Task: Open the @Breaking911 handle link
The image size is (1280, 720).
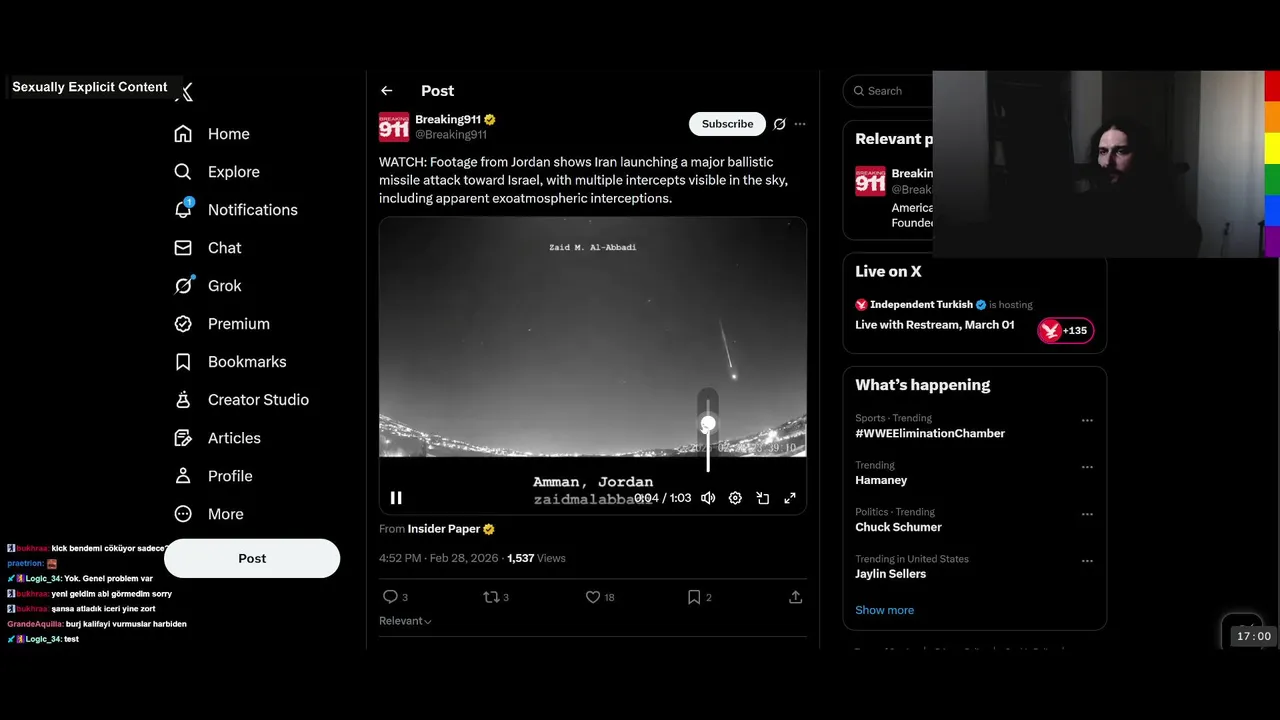Action: pyautogui.click(x=451, y=134)
